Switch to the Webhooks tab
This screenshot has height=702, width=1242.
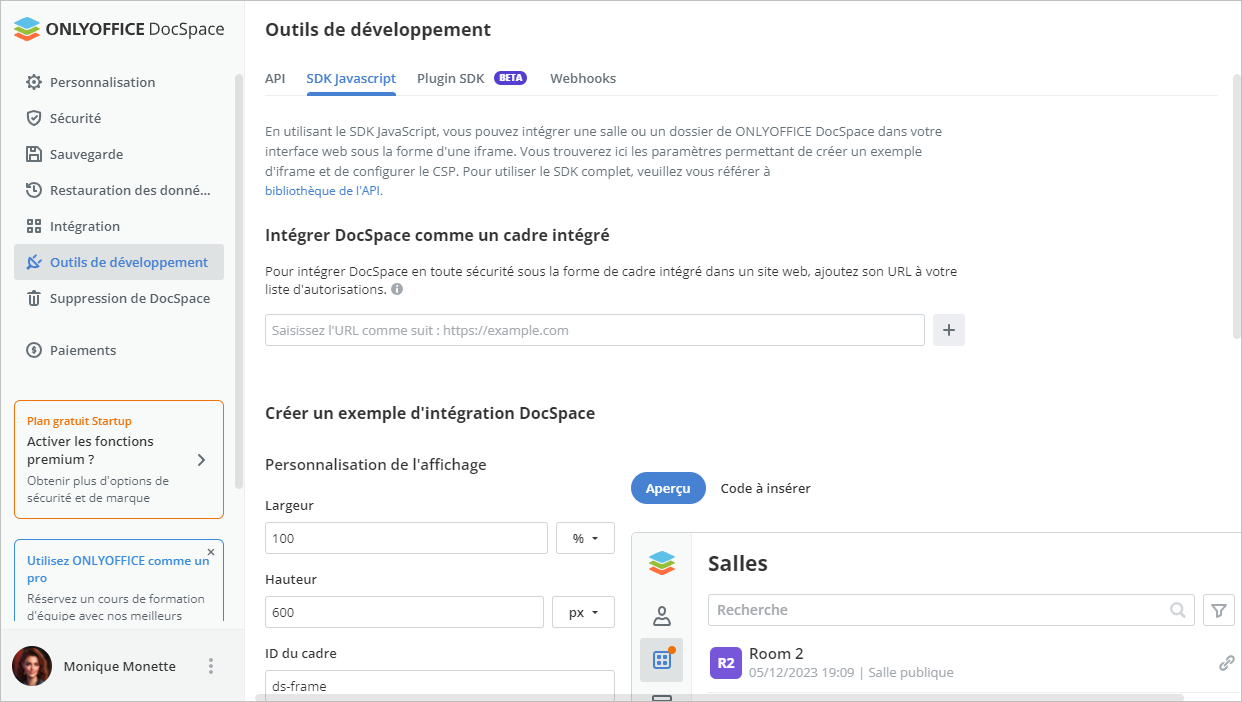pos(583,78)
